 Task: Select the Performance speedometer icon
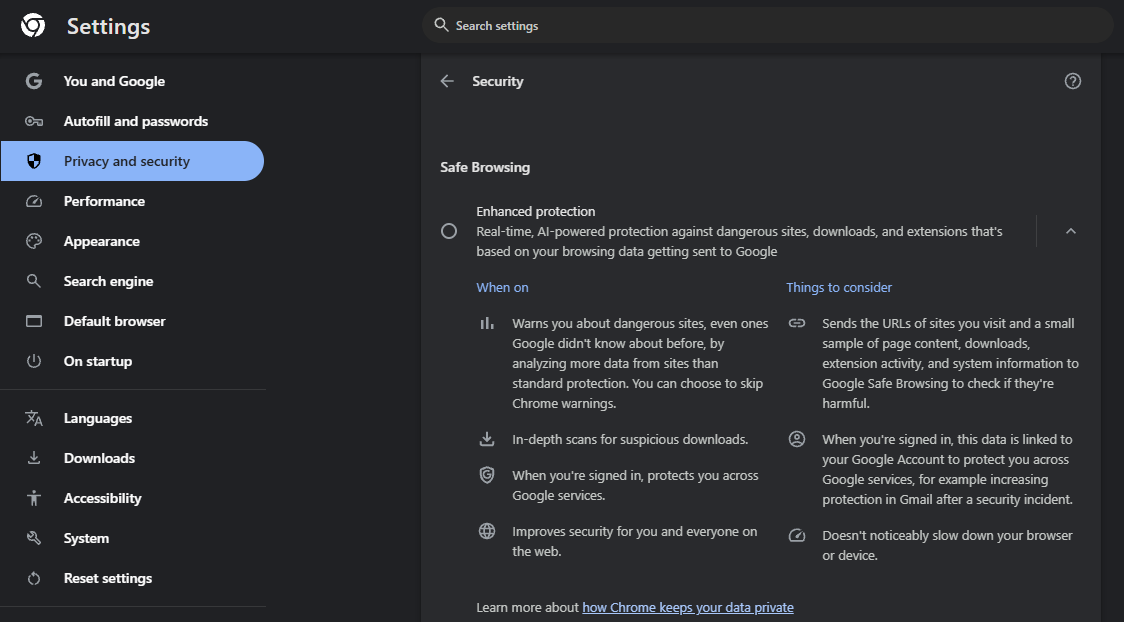(x=33, y=201)
